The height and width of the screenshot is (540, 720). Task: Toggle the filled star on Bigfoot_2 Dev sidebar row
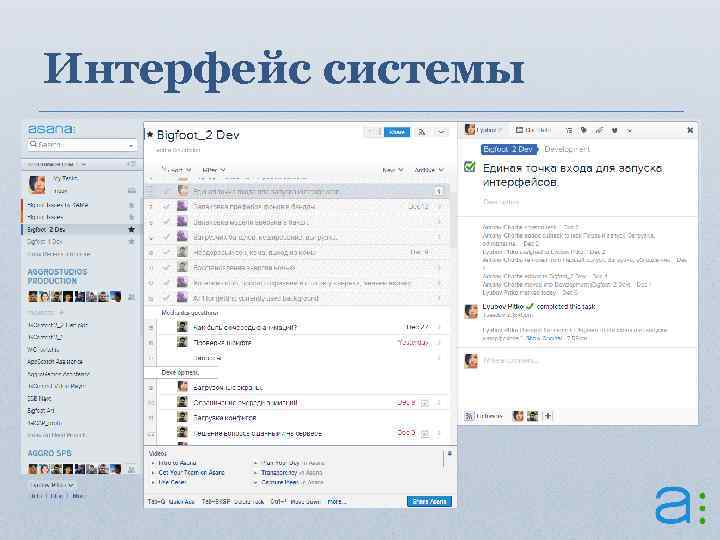(x=131, y=229)
